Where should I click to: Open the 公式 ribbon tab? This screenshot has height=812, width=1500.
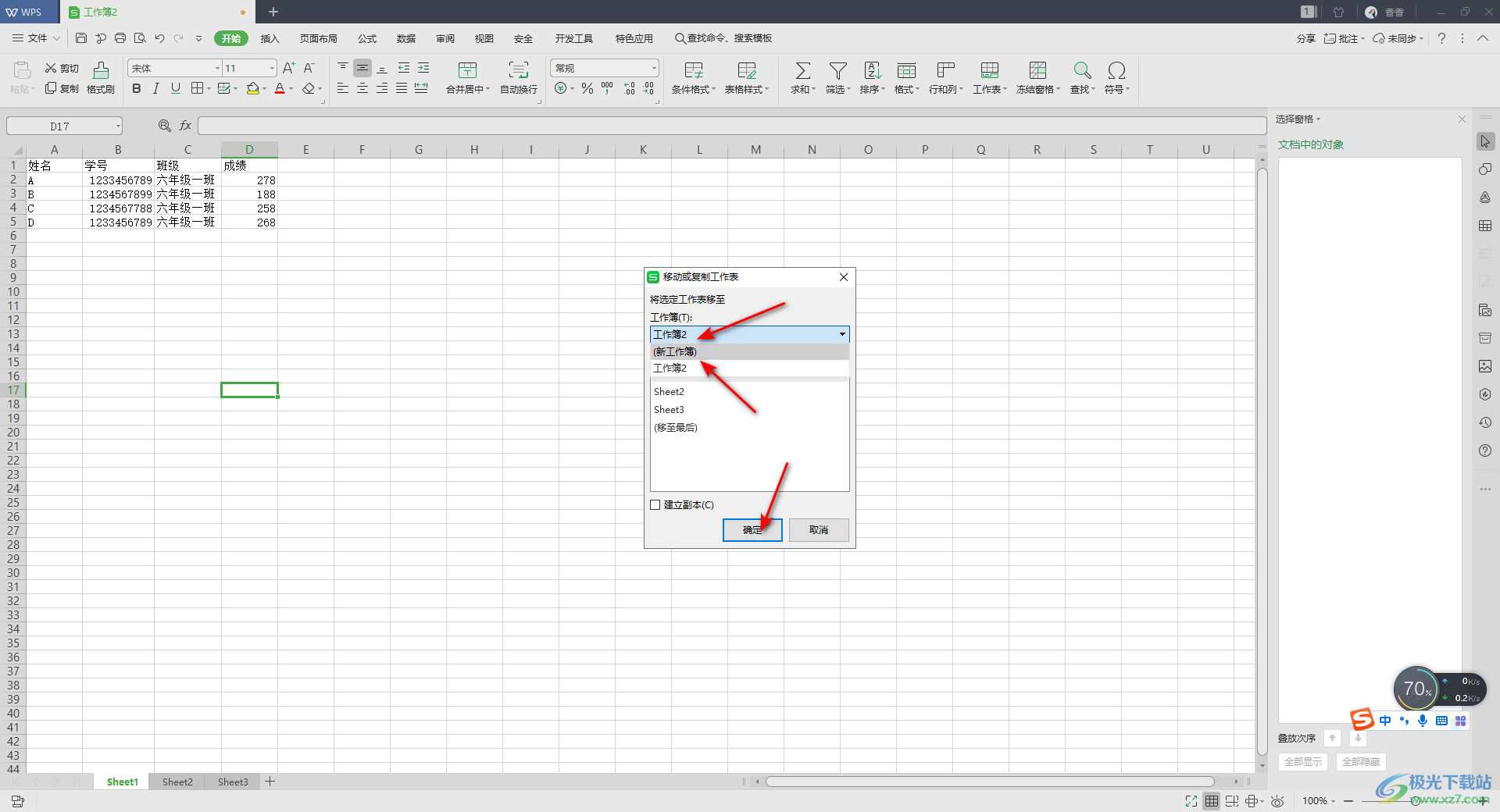pyautogui.click(x=367, y=38)
